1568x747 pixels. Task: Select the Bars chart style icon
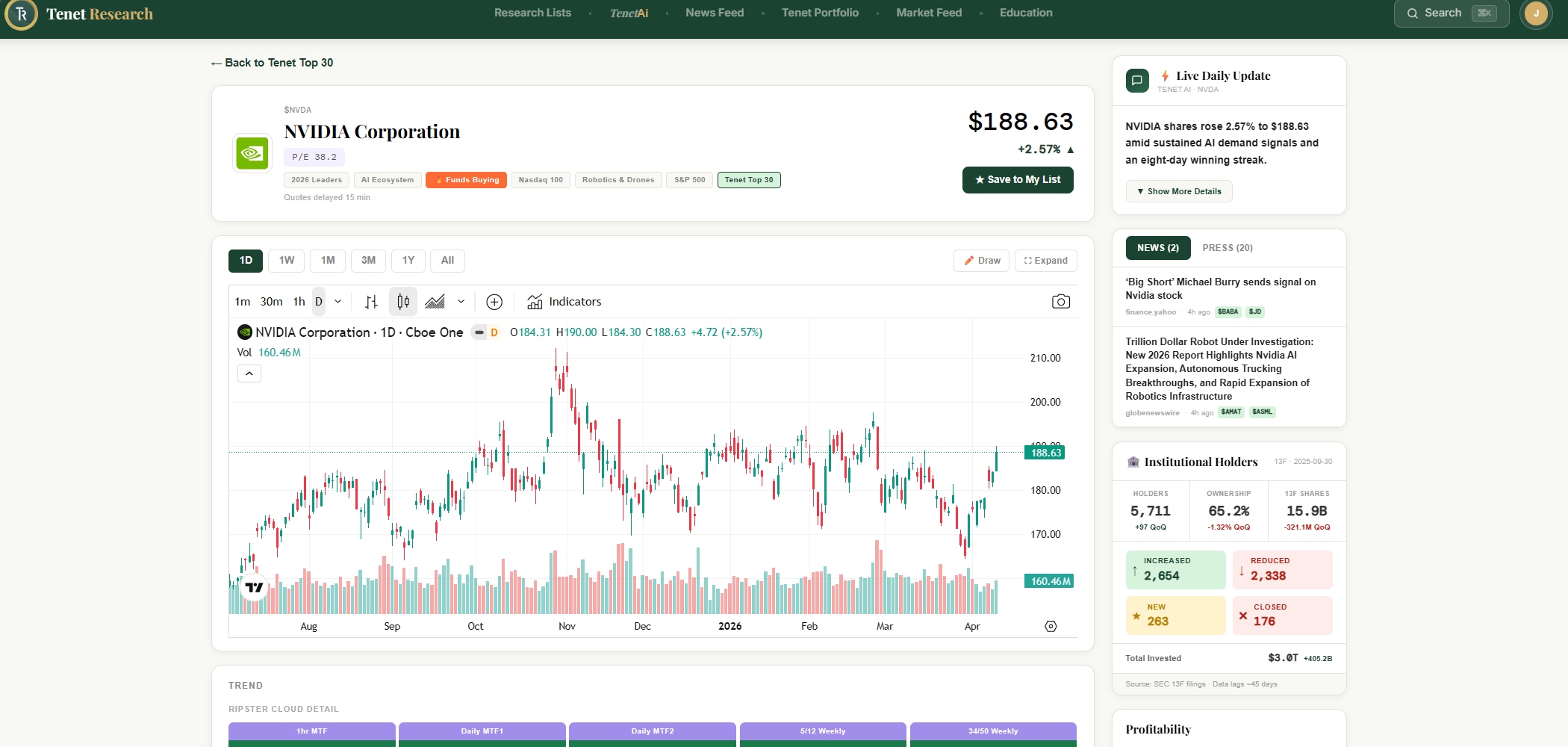click(x=371, y=302)
